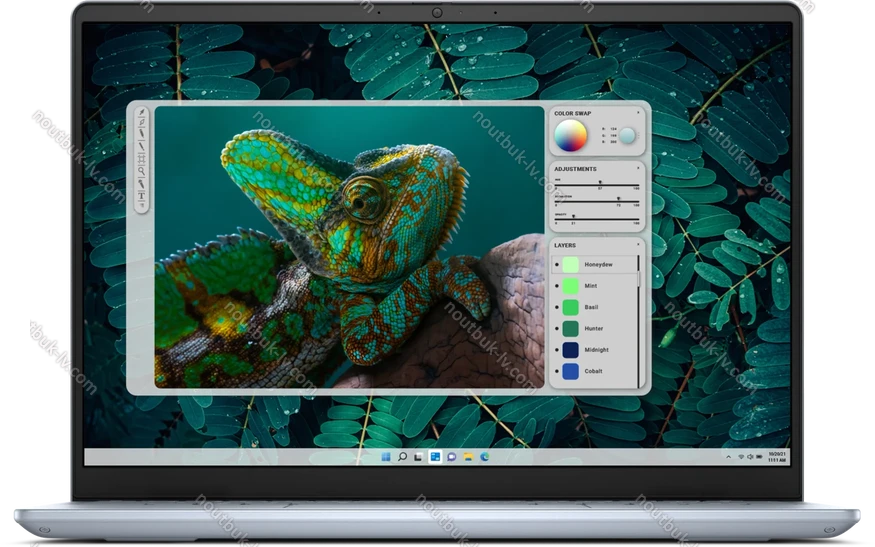Show hidden system tray icons

click(729, 456)
